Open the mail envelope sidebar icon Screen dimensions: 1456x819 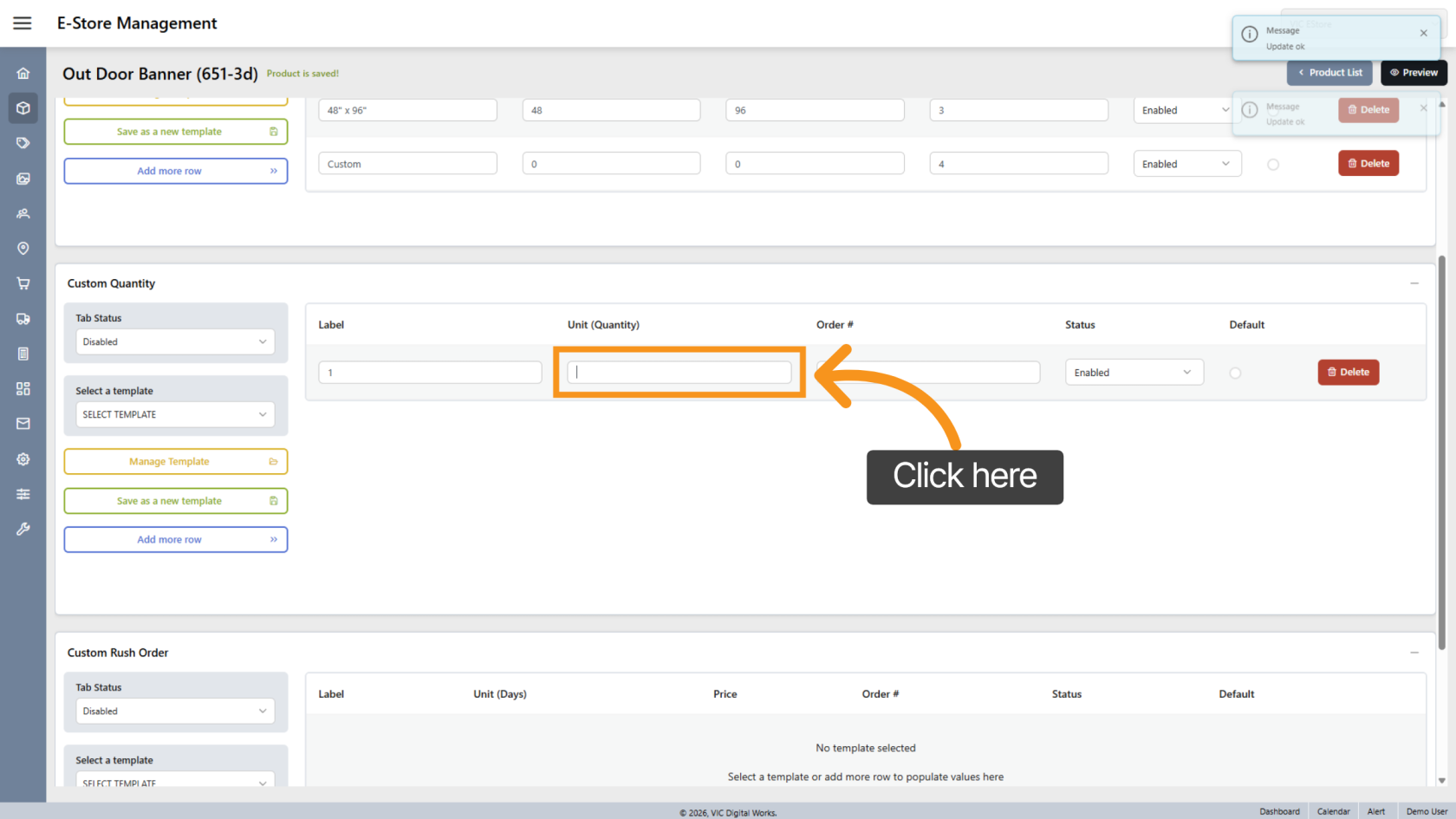(x=23, y=424)
